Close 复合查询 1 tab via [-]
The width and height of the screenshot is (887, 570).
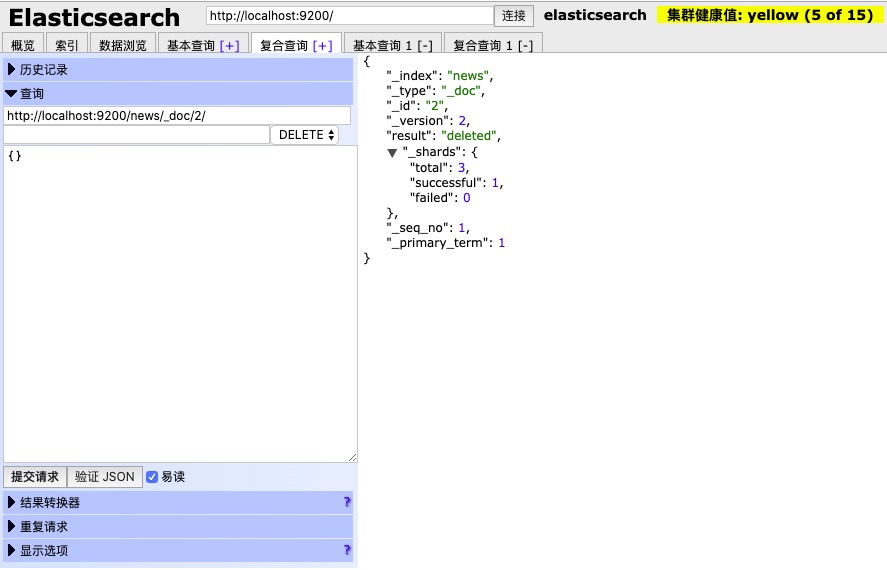click(526, 45)
